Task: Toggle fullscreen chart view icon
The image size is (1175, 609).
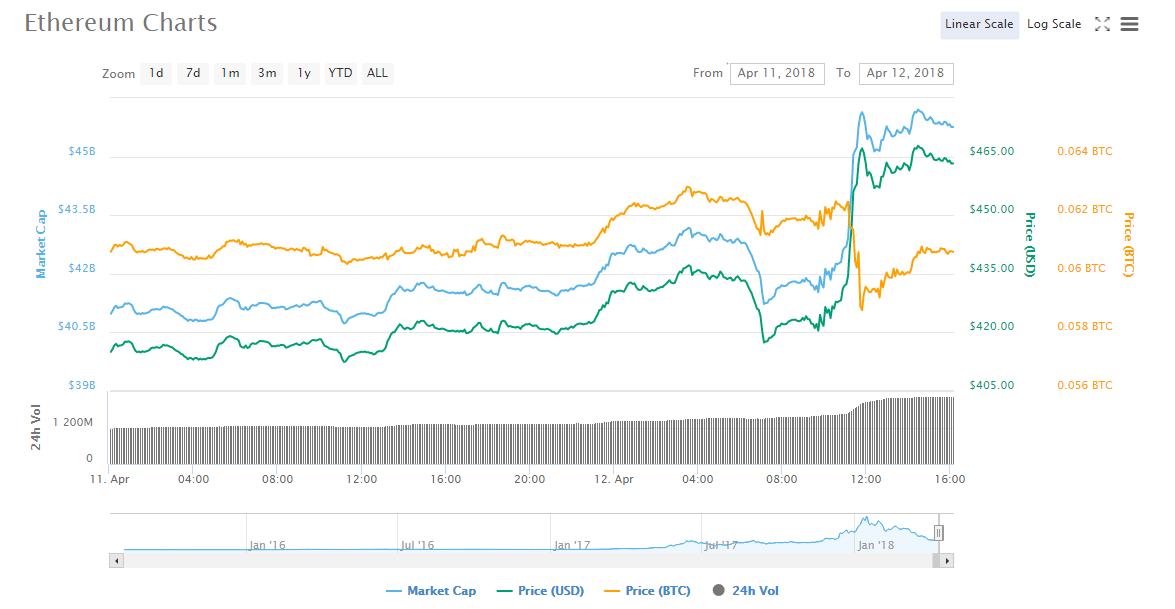Action: pyautogui.click(x=1102, y=24)
